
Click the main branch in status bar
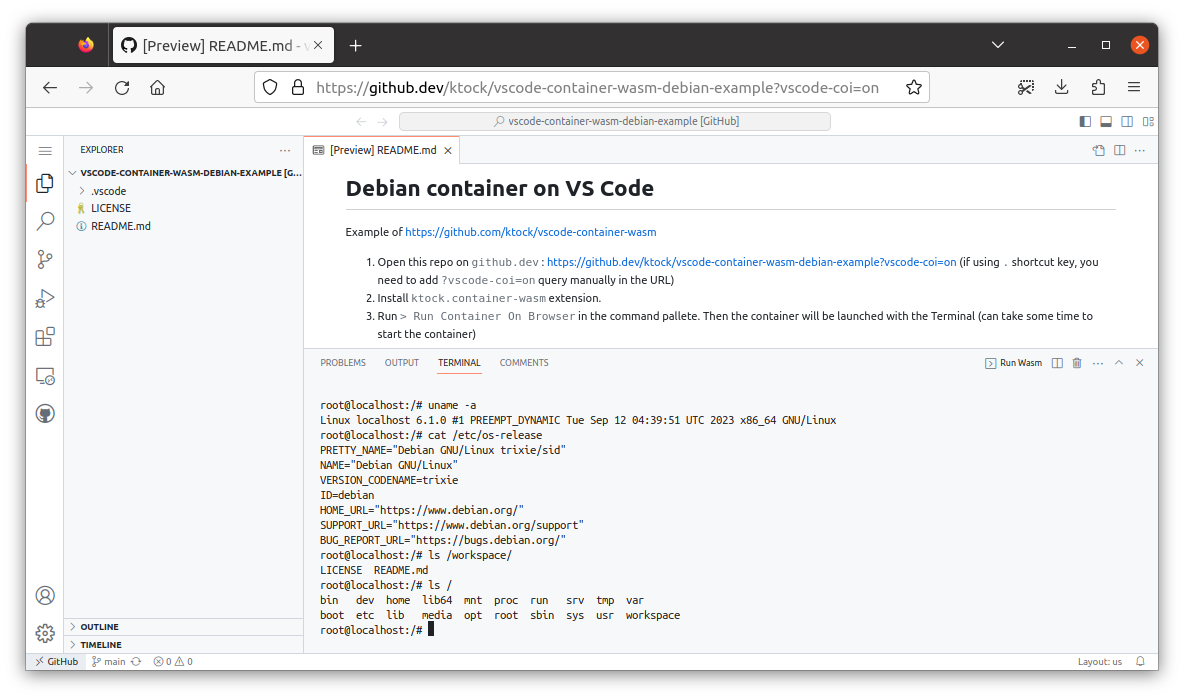[109, 662]
